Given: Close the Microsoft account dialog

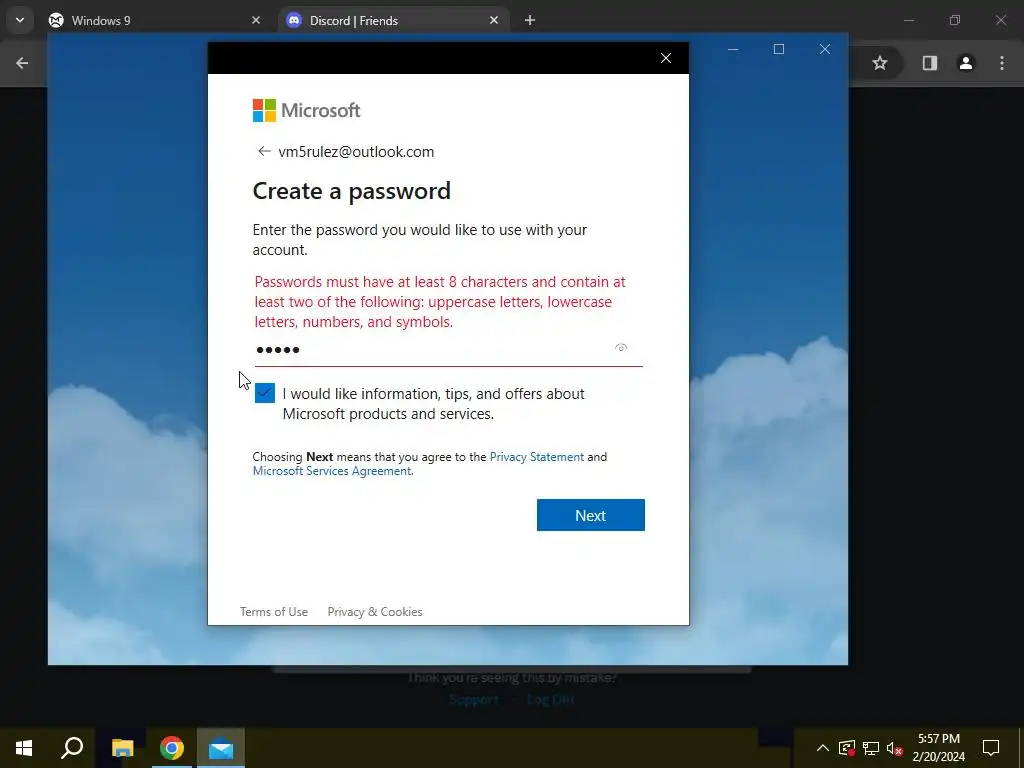Looking at the screenshot, I should point(665,58).
